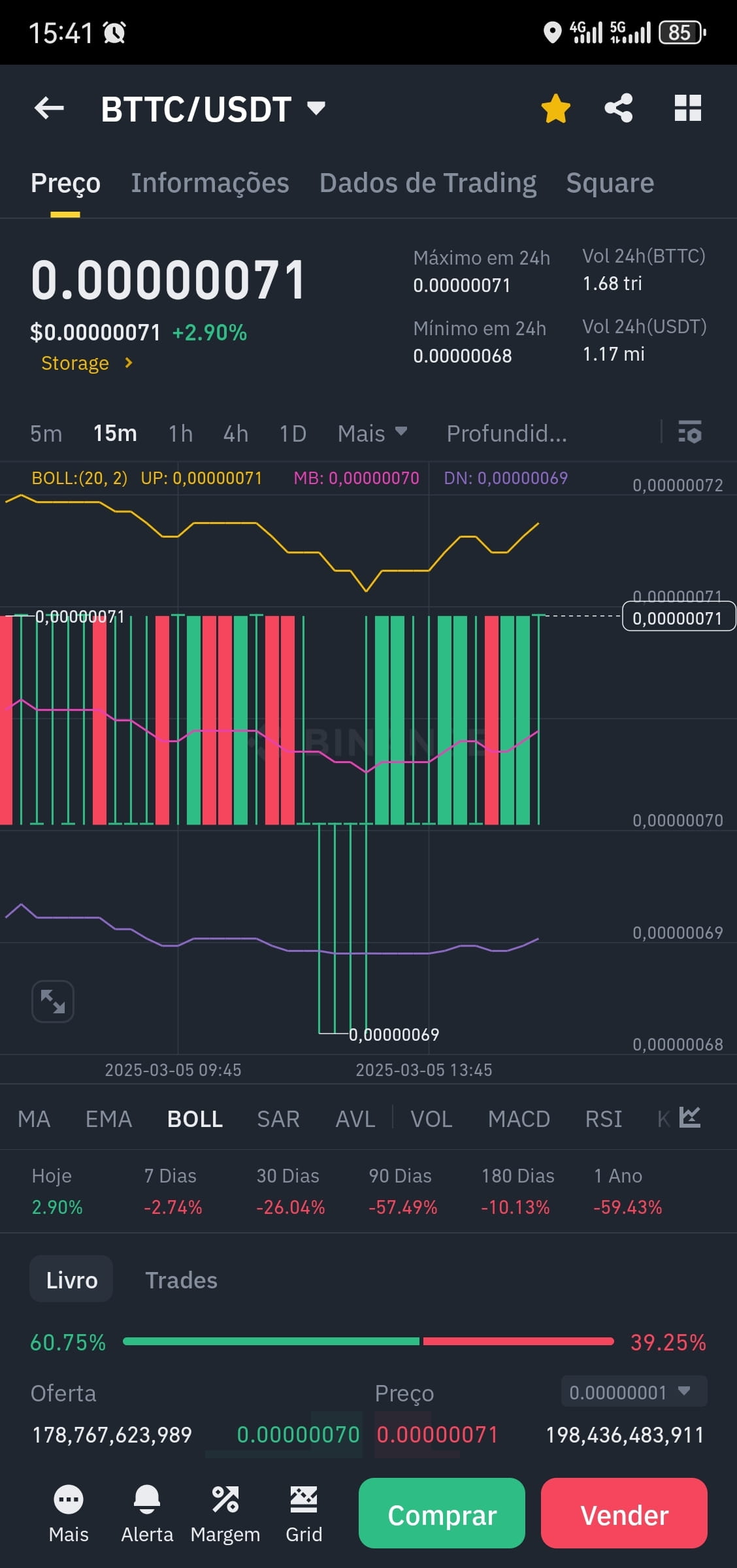Enable the EMA indicator
The image size is (737, 1568).
(108, 1119)
